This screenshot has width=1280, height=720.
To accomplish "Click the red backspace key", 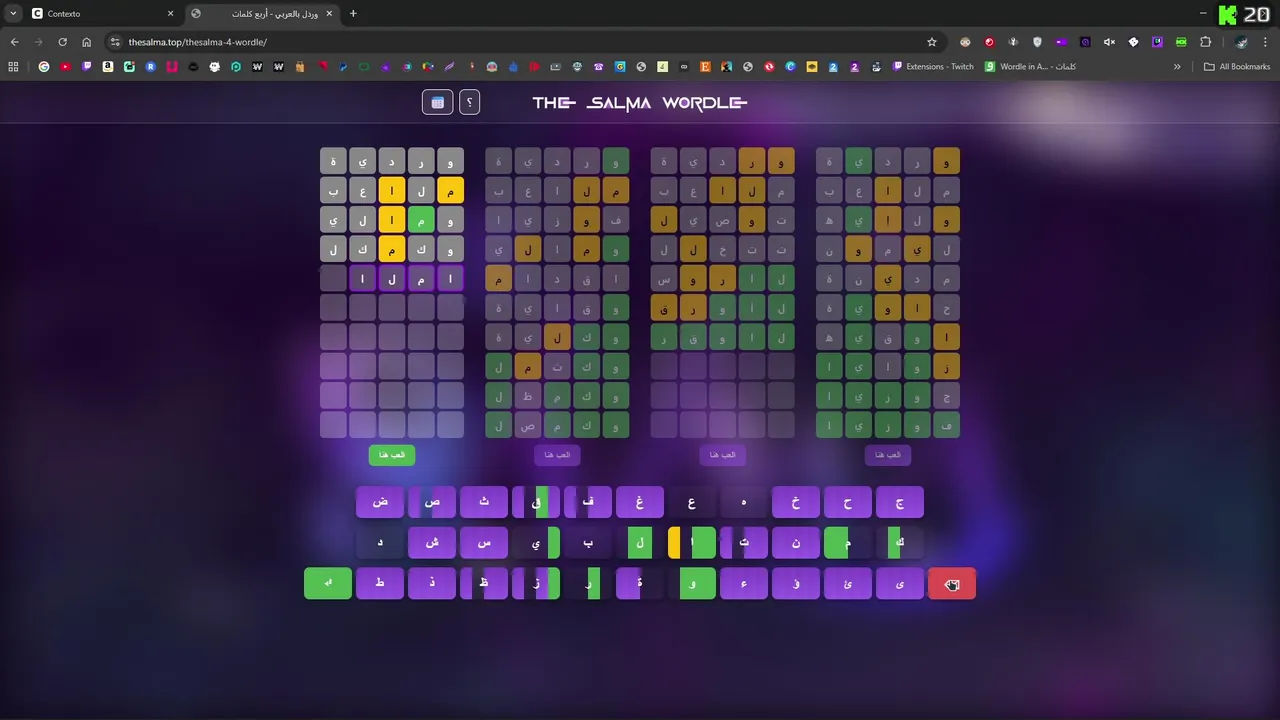I will tap(952, 584).
